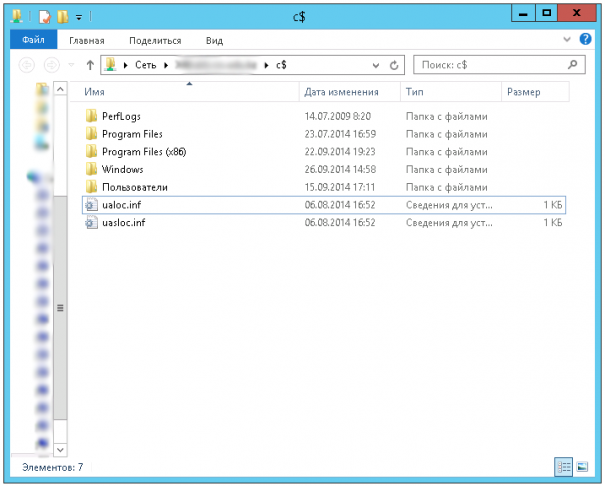The height and width of the screenshot is (486, 605).
Task: Click the New Folder icon in title bar
Action: pyautogui.click(x=62, y=17)
